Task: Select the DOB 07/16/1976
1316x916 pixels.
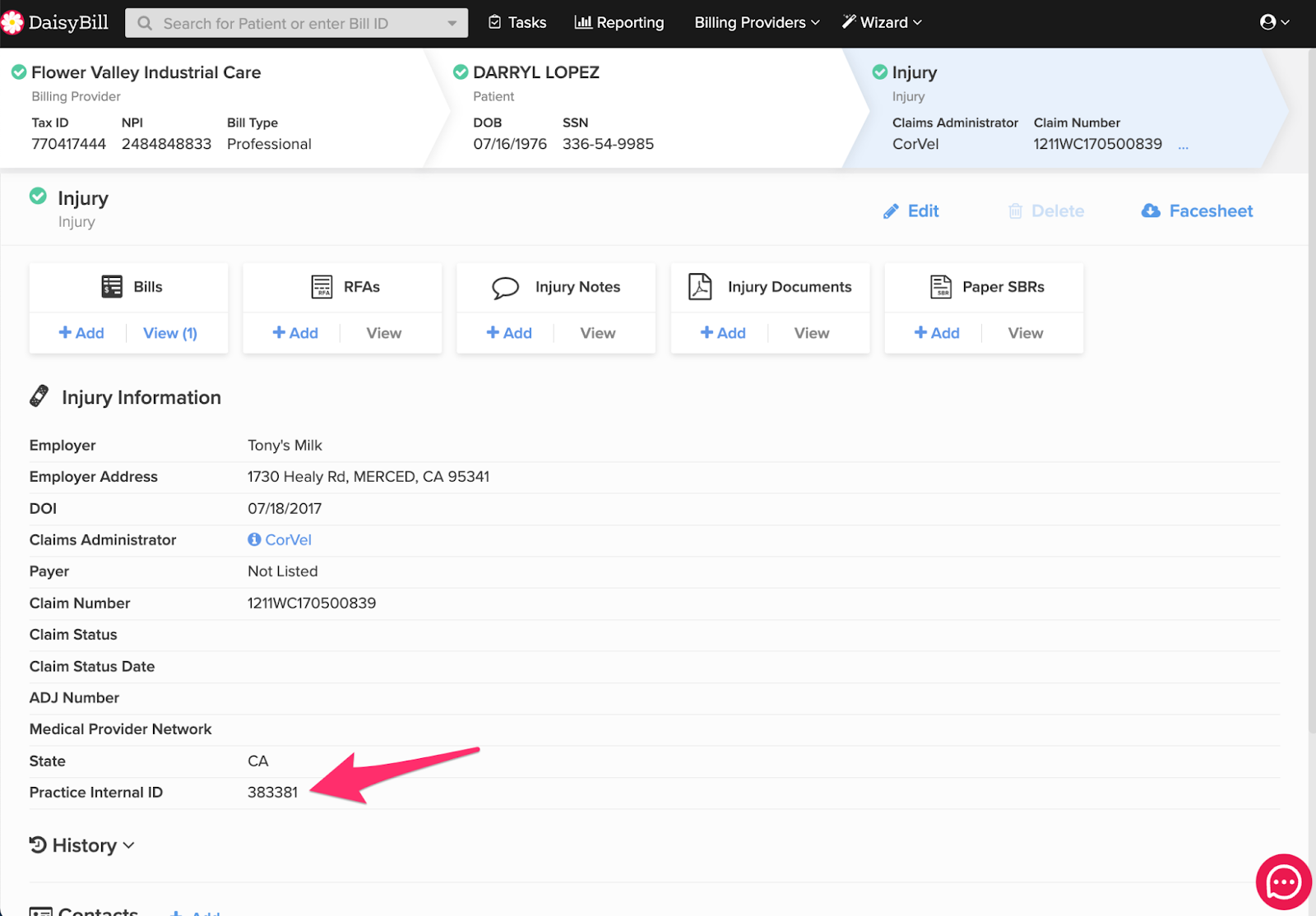Action: [x=510, y=144]
